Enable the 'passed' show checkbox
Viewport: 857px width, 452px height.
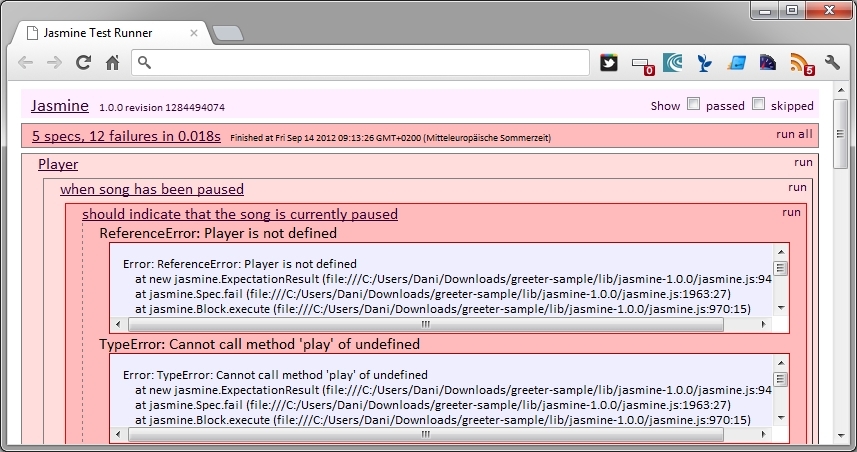click(693, 104)
